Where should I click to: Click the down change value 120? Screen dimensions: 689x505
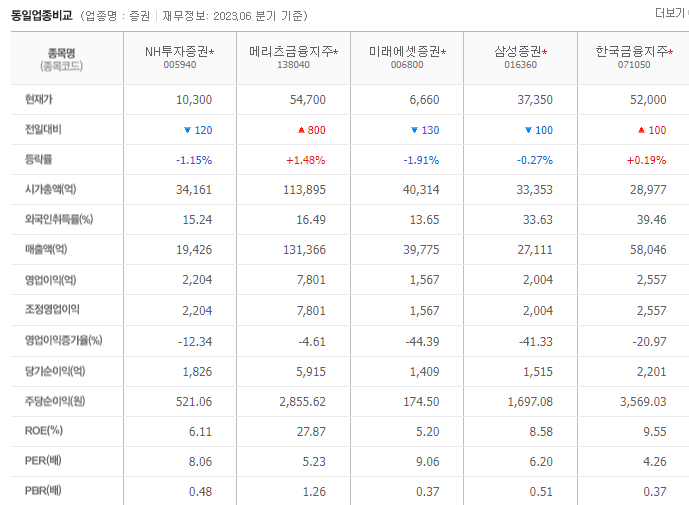pyautogui.click(x=203, y=130)
